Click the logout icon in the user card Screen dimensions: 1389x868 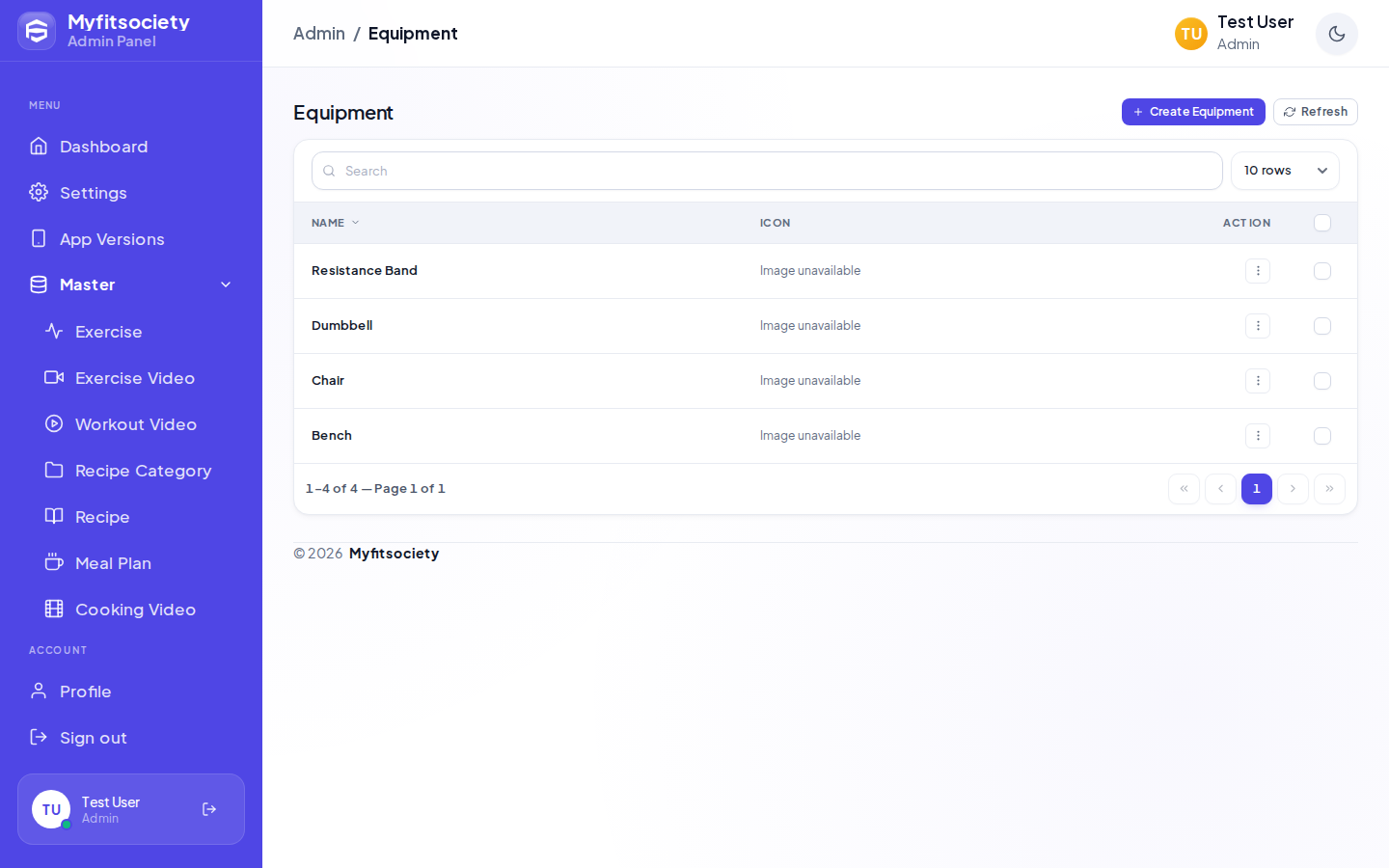(x=209, y=809)
